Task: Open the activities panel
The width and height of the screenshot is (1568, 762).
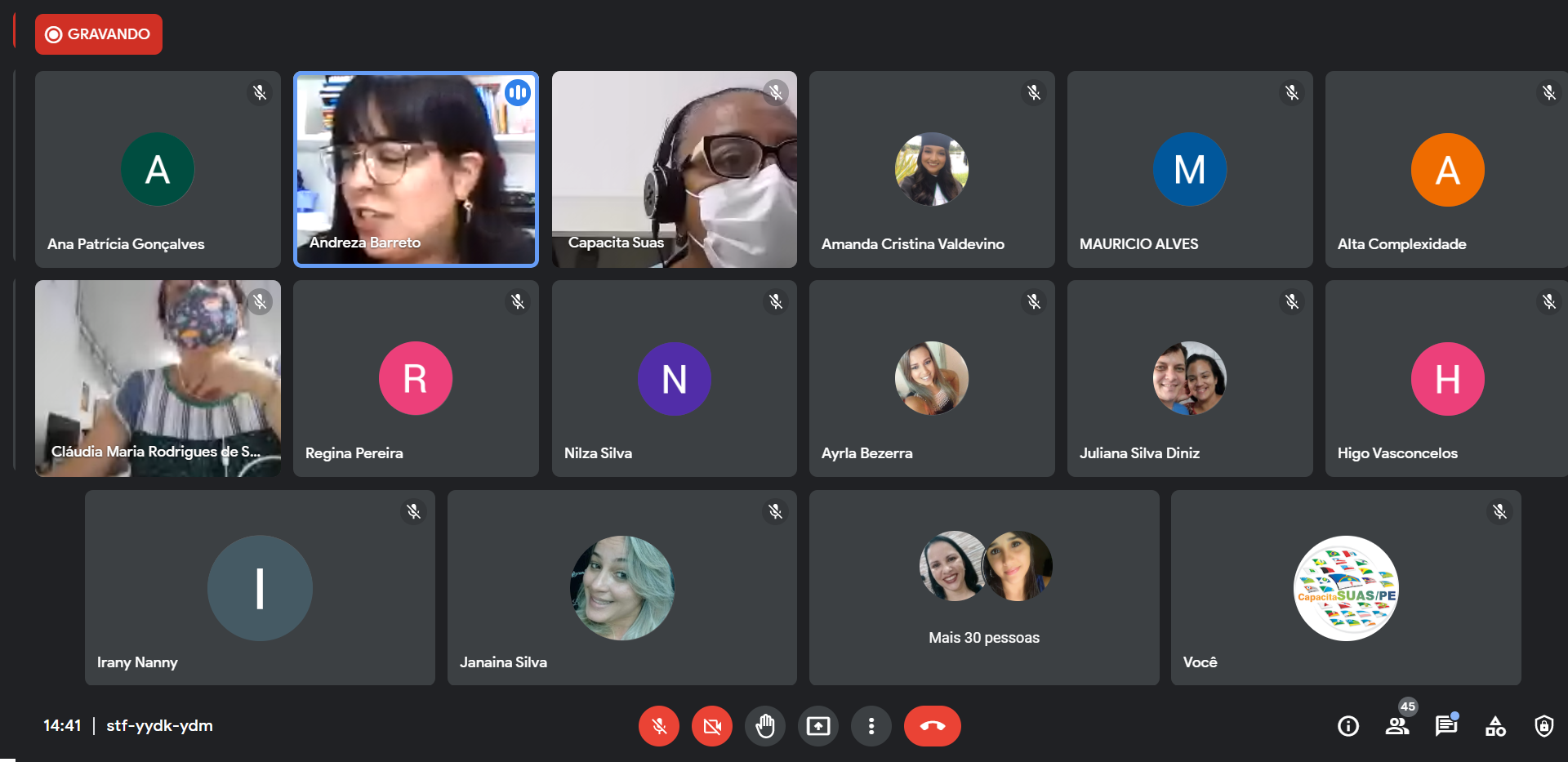Action: click(x=1495, y=726)
